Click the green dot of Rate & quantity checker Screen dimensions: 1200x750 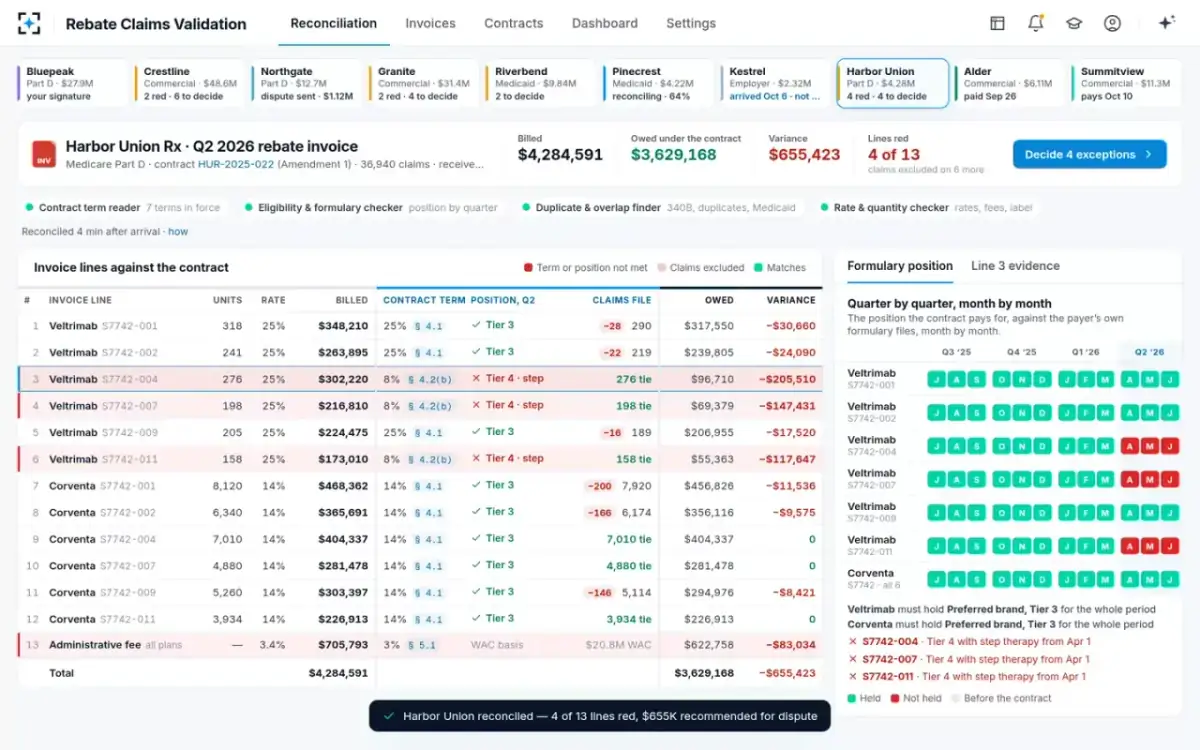825,207
